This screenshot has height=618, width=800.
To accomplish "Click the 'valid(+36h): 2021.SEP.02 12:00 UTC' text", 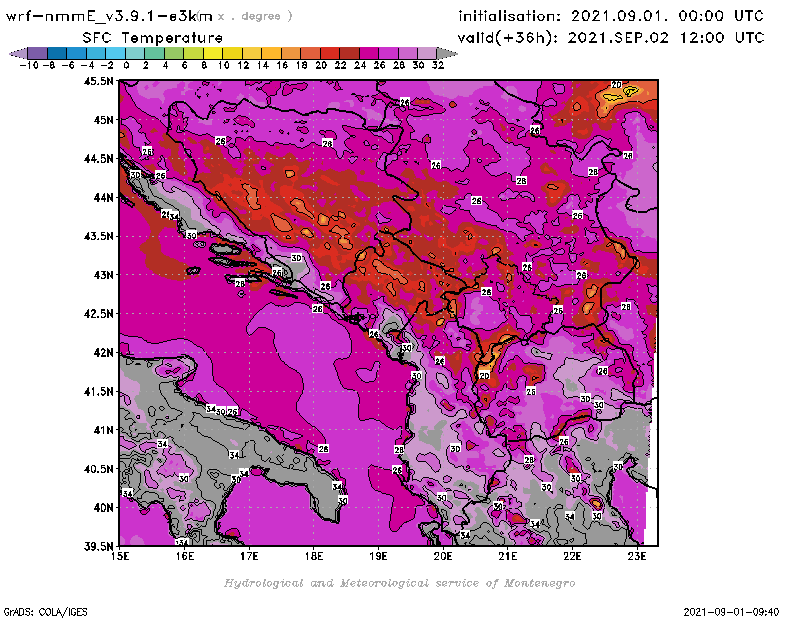I will pyautogui.click(x=611, y=38).
